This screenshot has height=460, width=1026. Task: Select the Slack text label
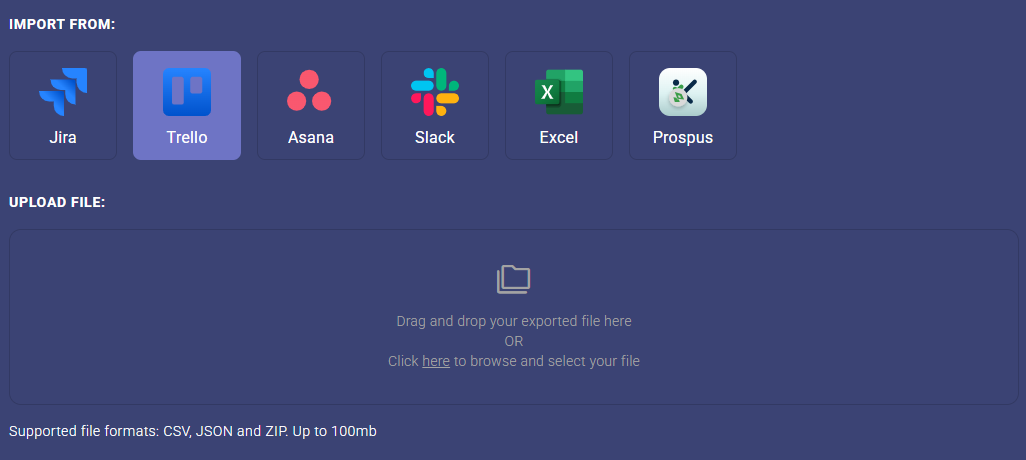(435, 138)
